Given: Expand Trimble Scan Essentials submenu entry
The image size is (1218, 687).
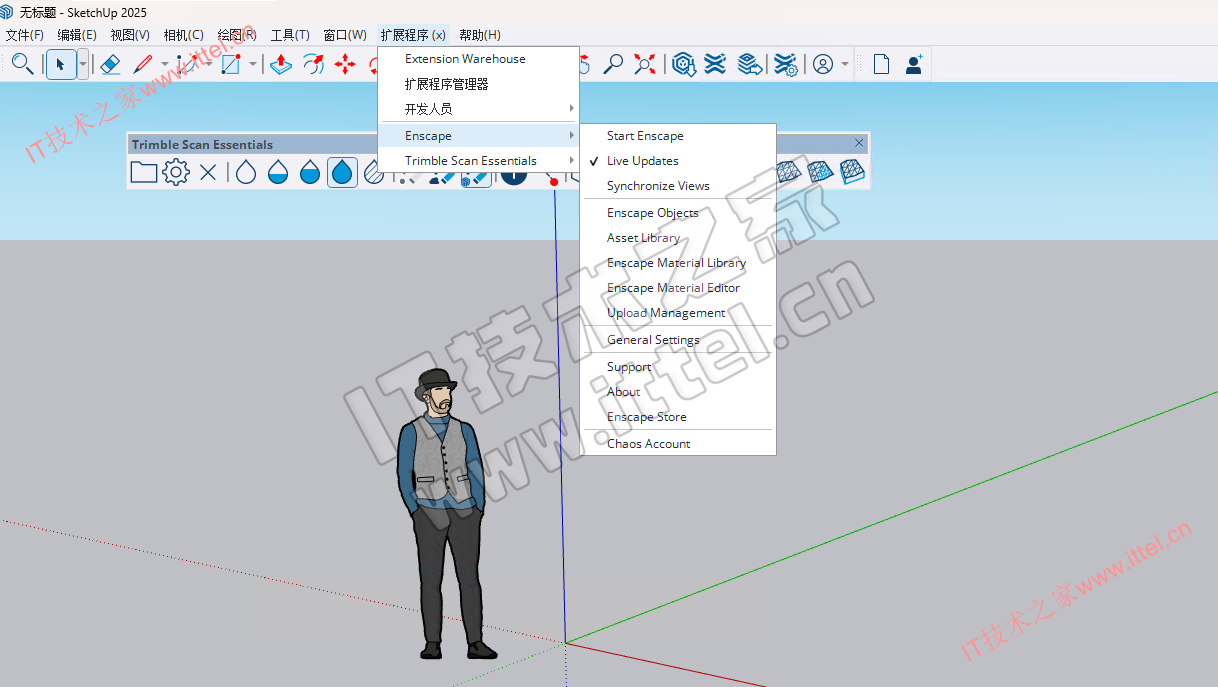Looking at the screenshot, I should point(479,161).
